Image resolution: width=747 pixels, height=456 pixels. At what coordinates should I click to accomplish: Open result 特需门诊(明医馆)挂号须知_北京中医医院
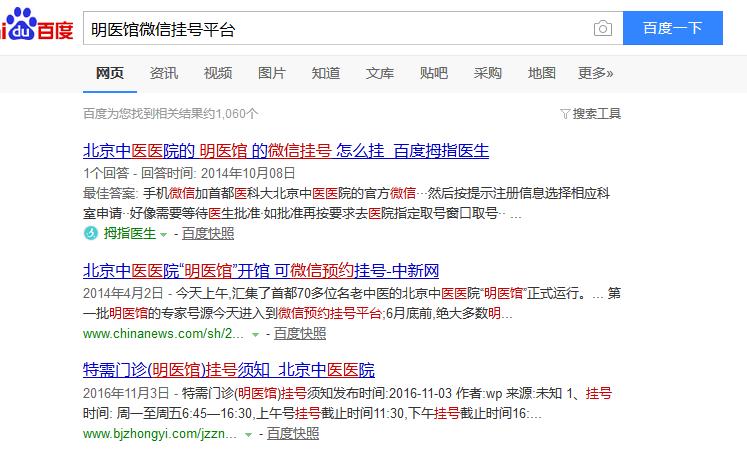coord(229,370)
